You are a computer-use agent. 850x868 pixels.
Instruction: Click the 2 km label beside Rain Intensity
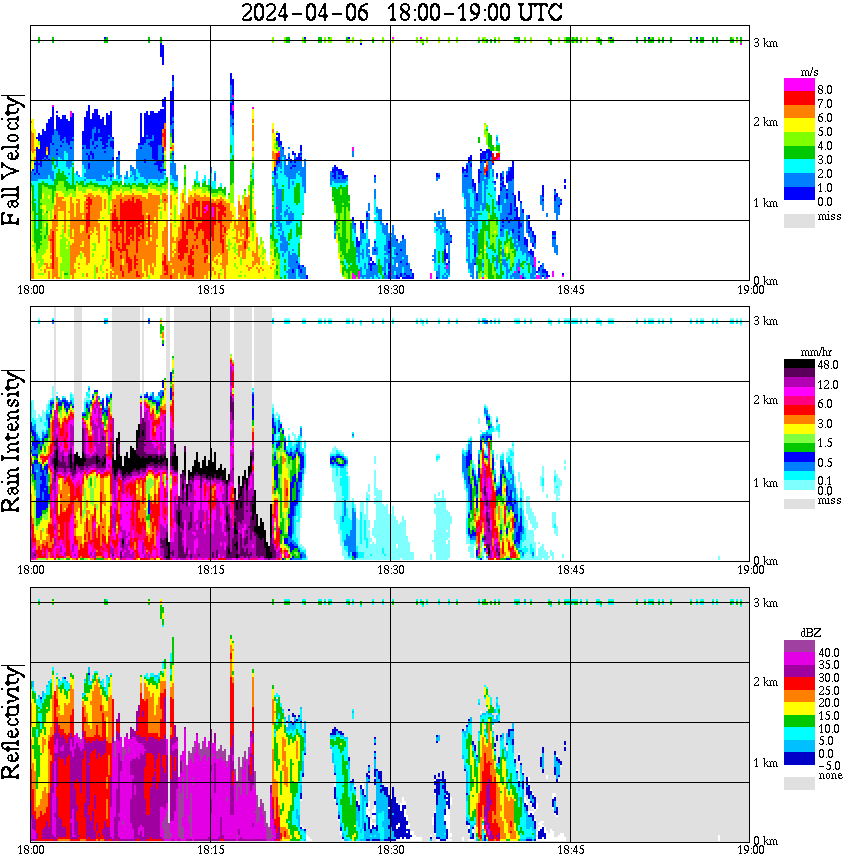tap(765, 400)
